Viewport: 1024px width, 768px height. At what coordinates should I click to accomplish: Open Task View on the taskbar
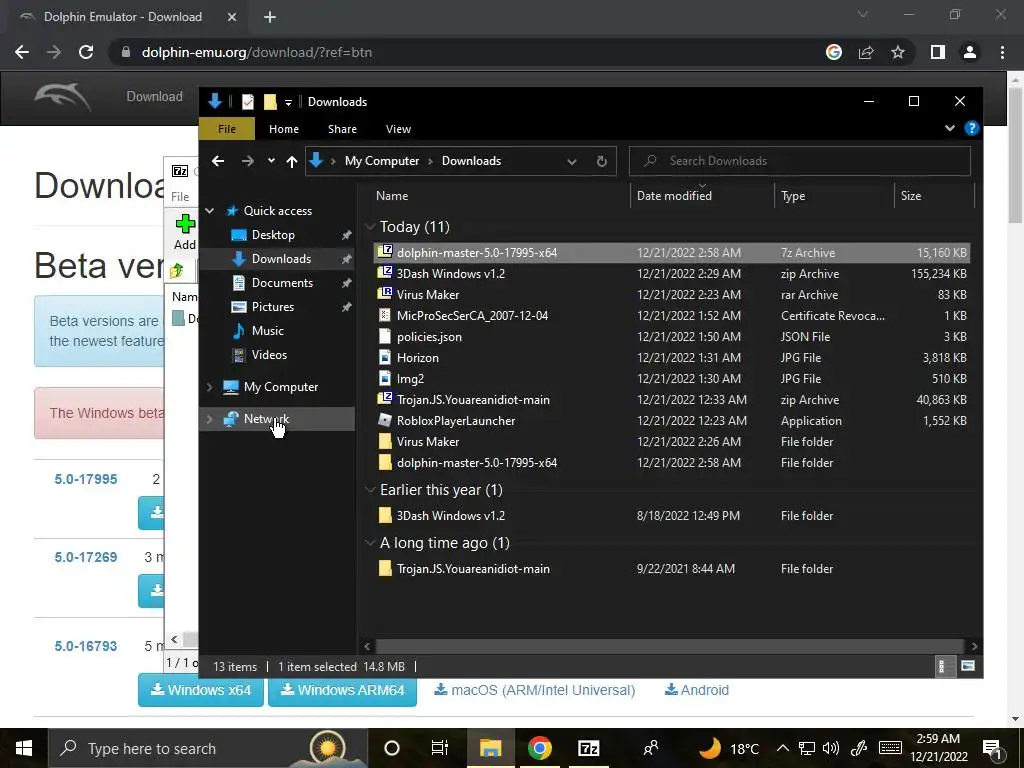coord(440,748)
